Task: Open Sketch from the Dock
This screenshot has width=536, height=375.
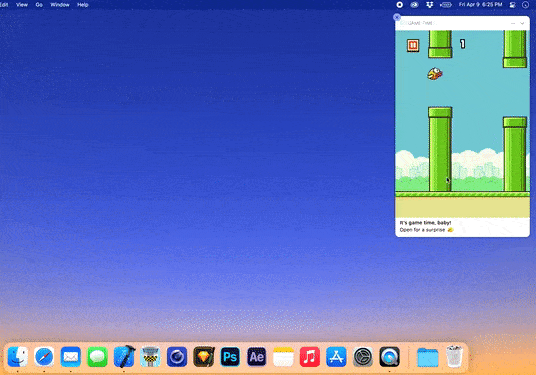Action: click(x=204, y=357)
